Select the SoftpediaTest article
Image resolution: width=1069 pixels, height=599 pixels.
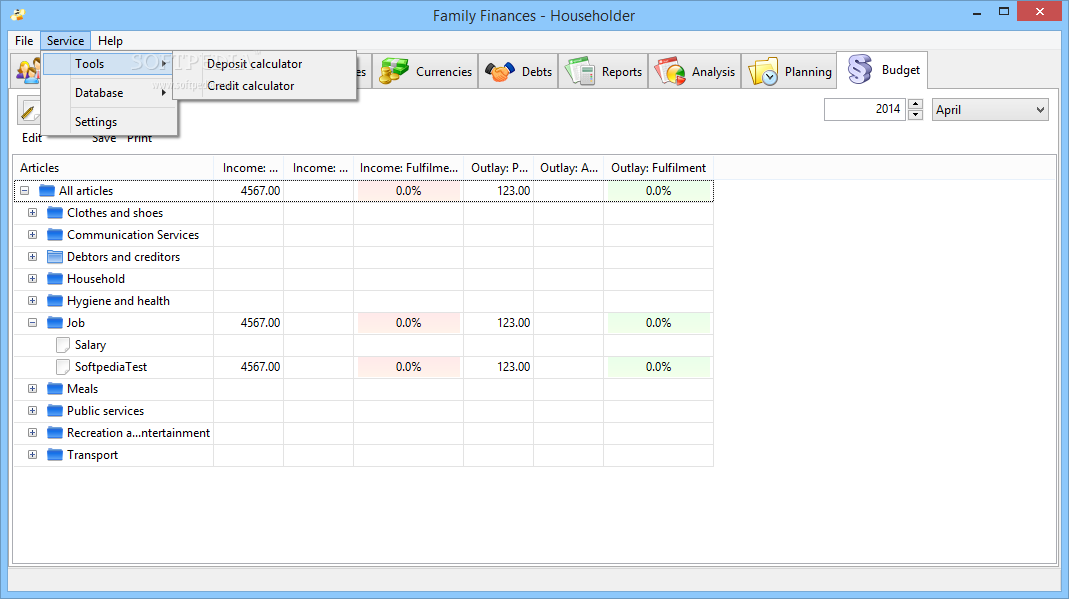110,367
